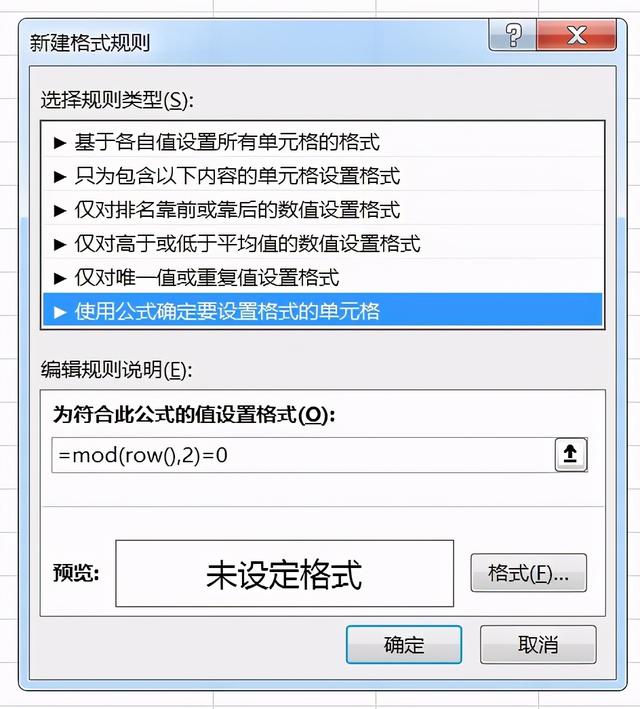Close the 新建格式规则 dialog with the X

576,35
